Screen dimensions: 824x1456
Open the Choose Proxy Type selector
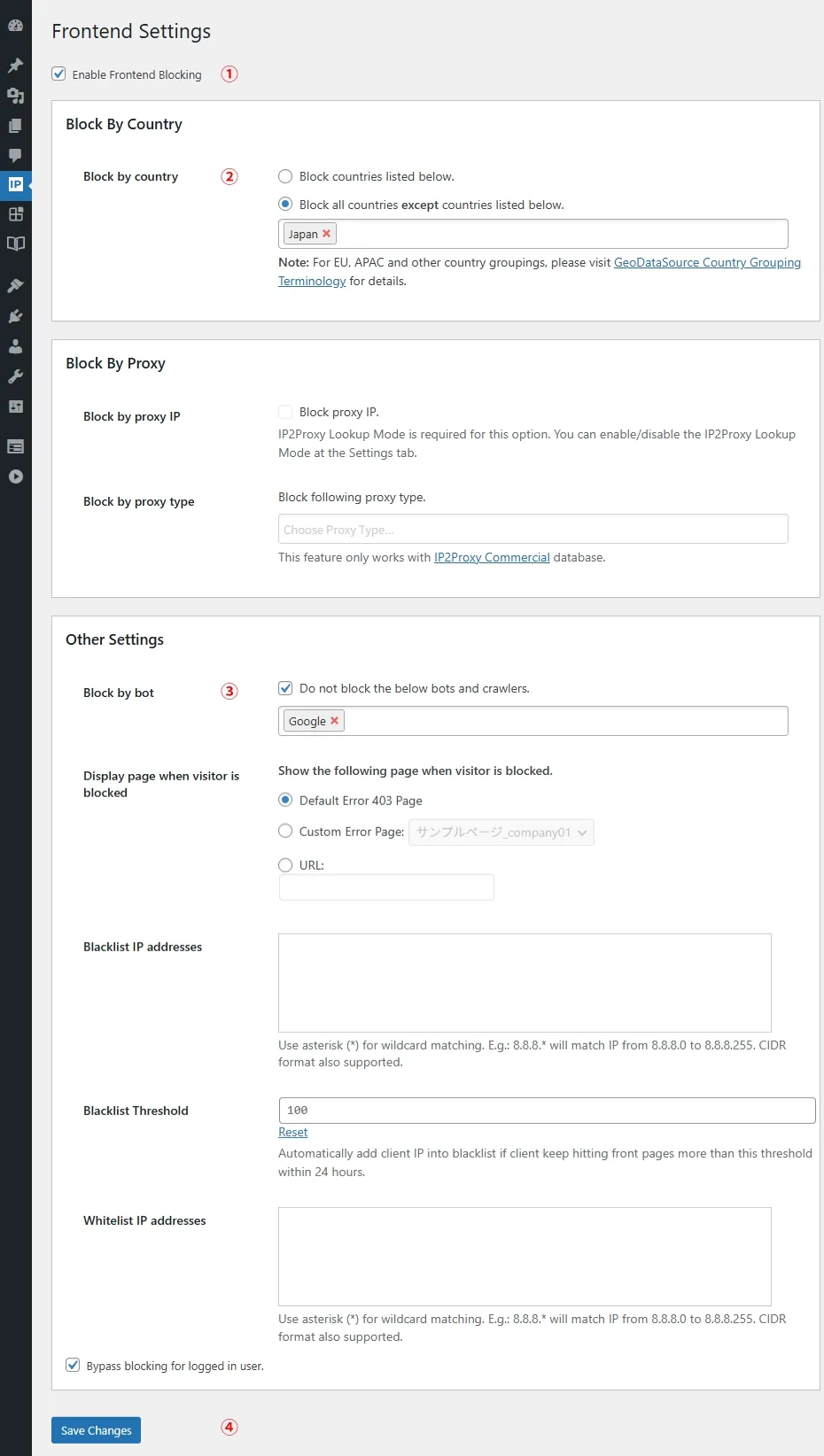coord(532,529)
